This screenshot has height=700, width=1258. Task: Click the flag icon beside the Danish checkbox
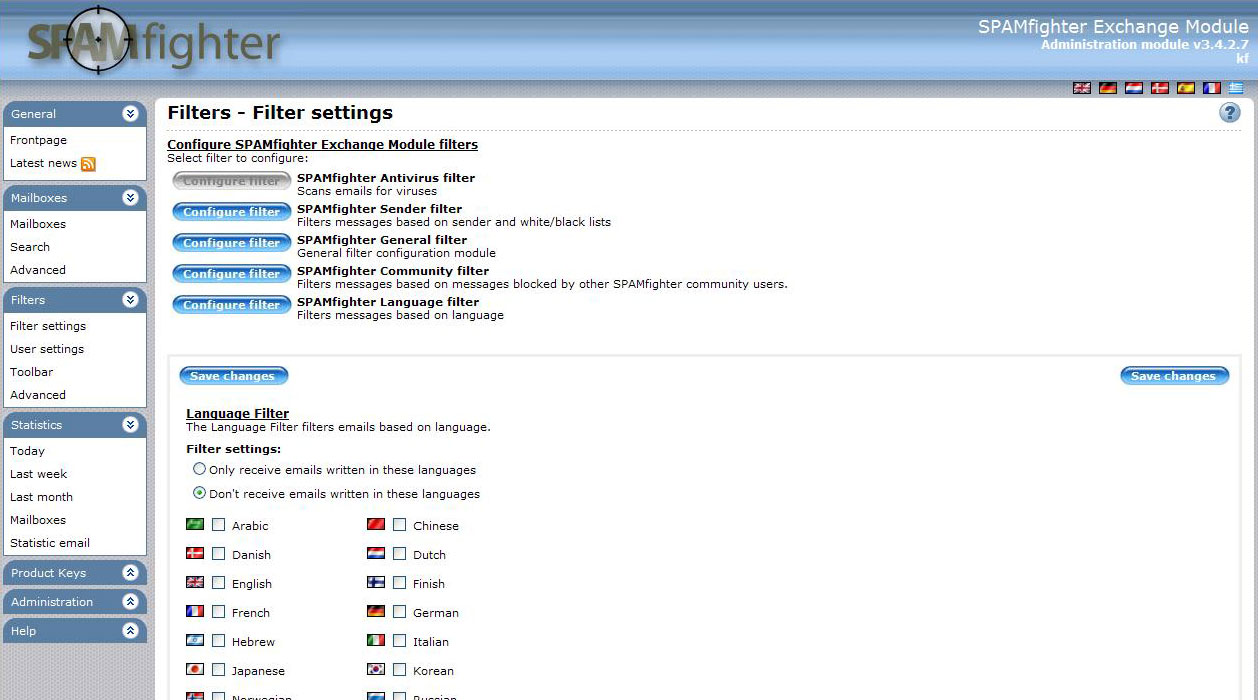(x=195, y=554)
